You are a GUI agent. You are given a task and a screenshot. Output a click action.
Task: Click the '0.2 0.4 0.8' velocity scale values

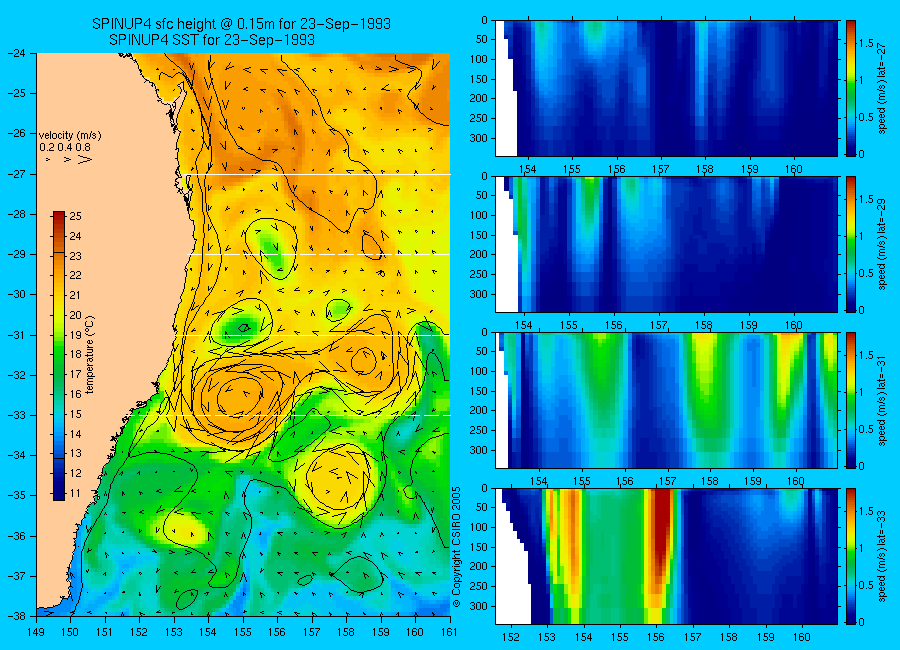65,147
